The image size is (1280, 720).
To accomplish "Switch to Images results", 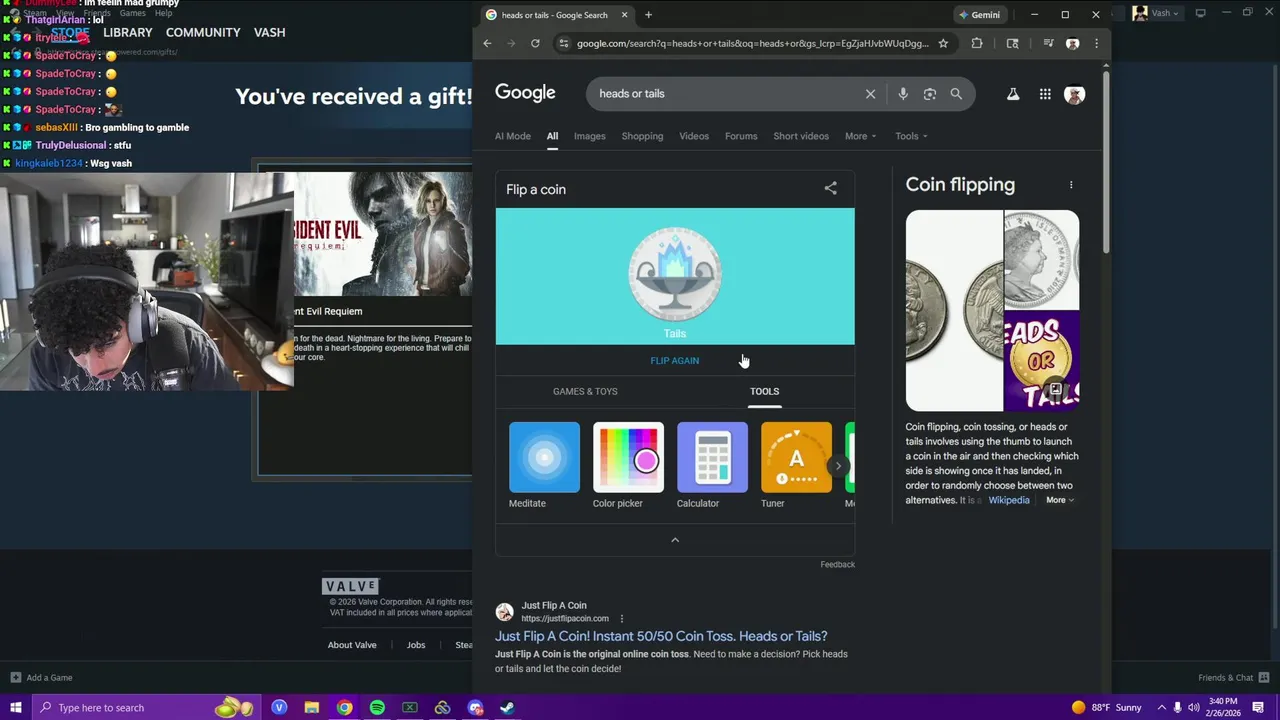I will [589, 136].
